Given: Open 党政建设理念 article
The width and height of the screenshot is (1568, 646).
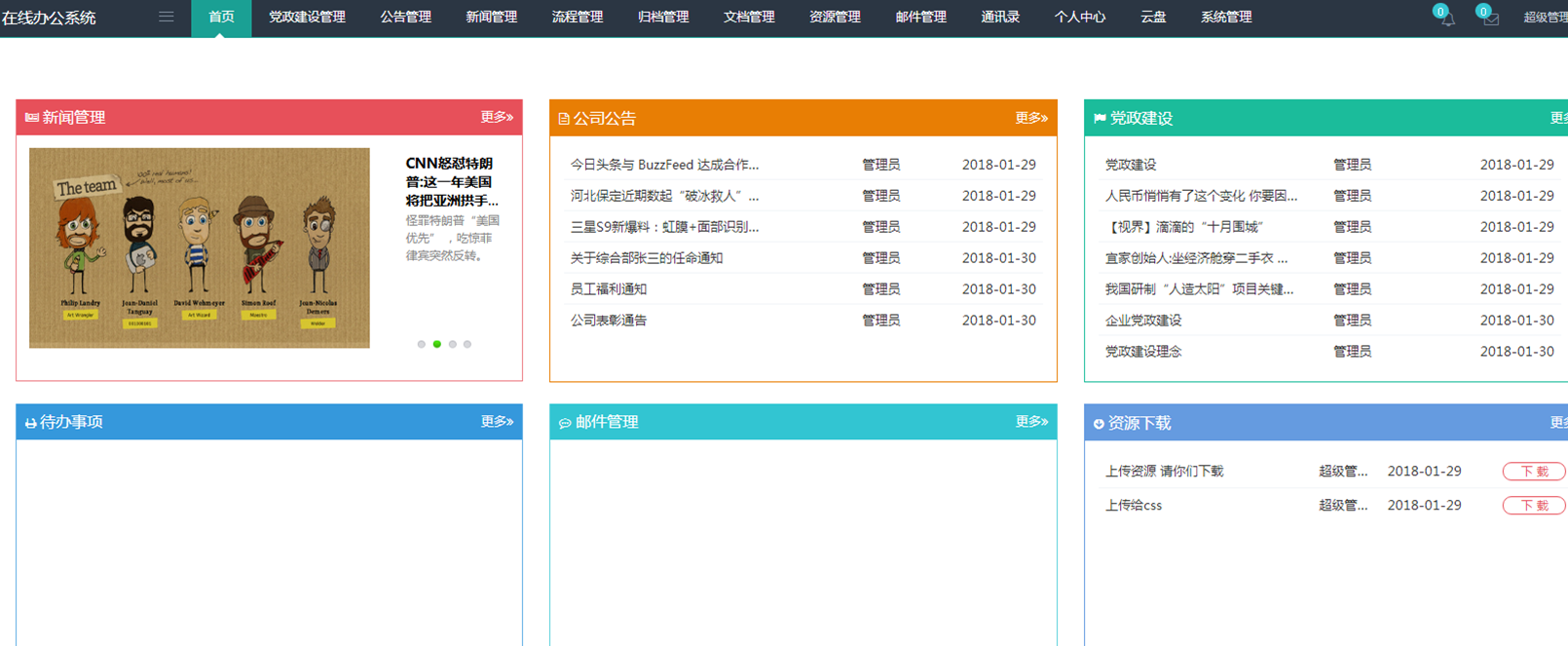Looking at the screenshot, I should click(x=1143, y=352).
